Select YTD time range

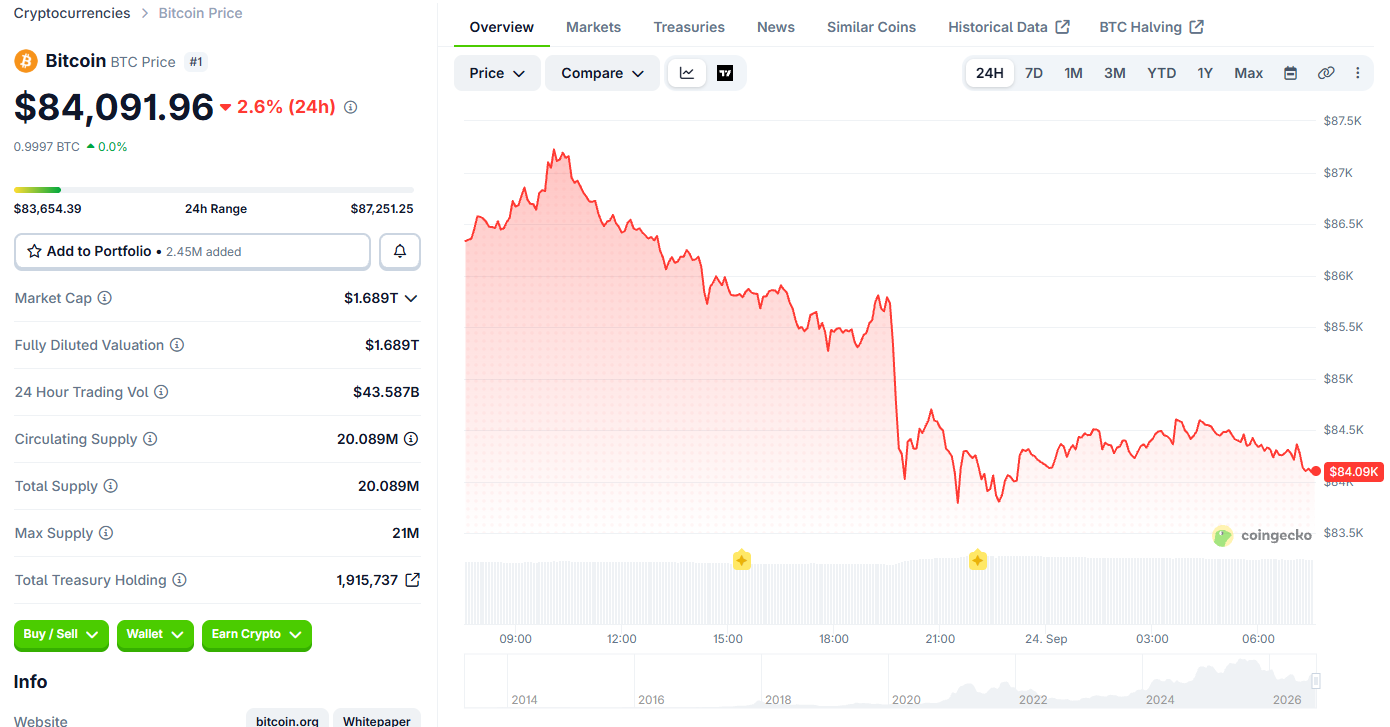(x=1162, y=73)
